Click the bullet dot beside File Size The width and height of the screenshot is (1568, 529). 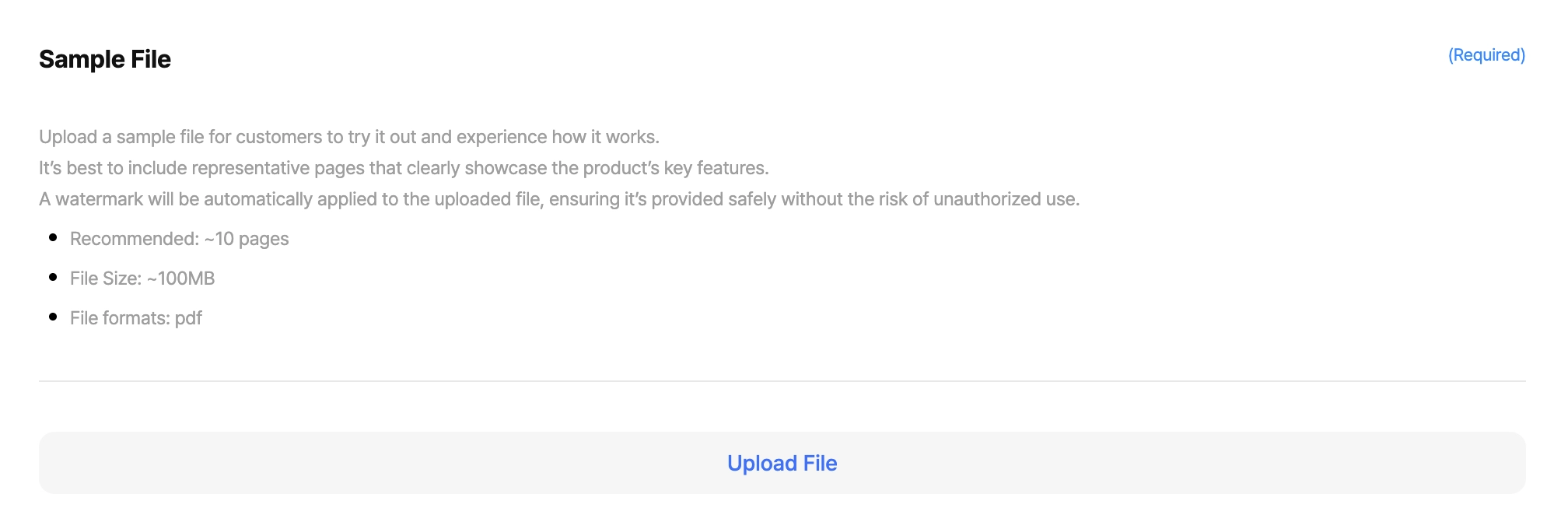53,278
